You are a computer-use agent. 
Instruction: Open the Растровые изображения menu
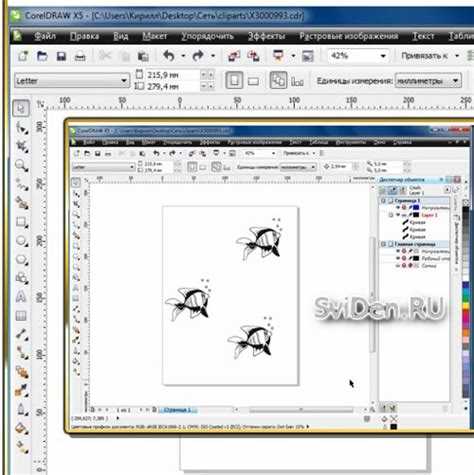coord(349,36)
